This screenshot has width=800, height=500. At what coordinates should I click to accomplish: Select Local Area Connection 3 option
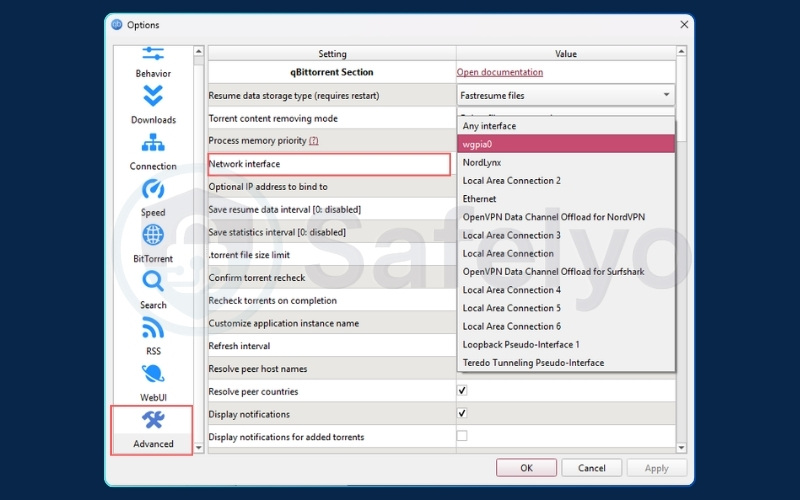pos(566,235)
